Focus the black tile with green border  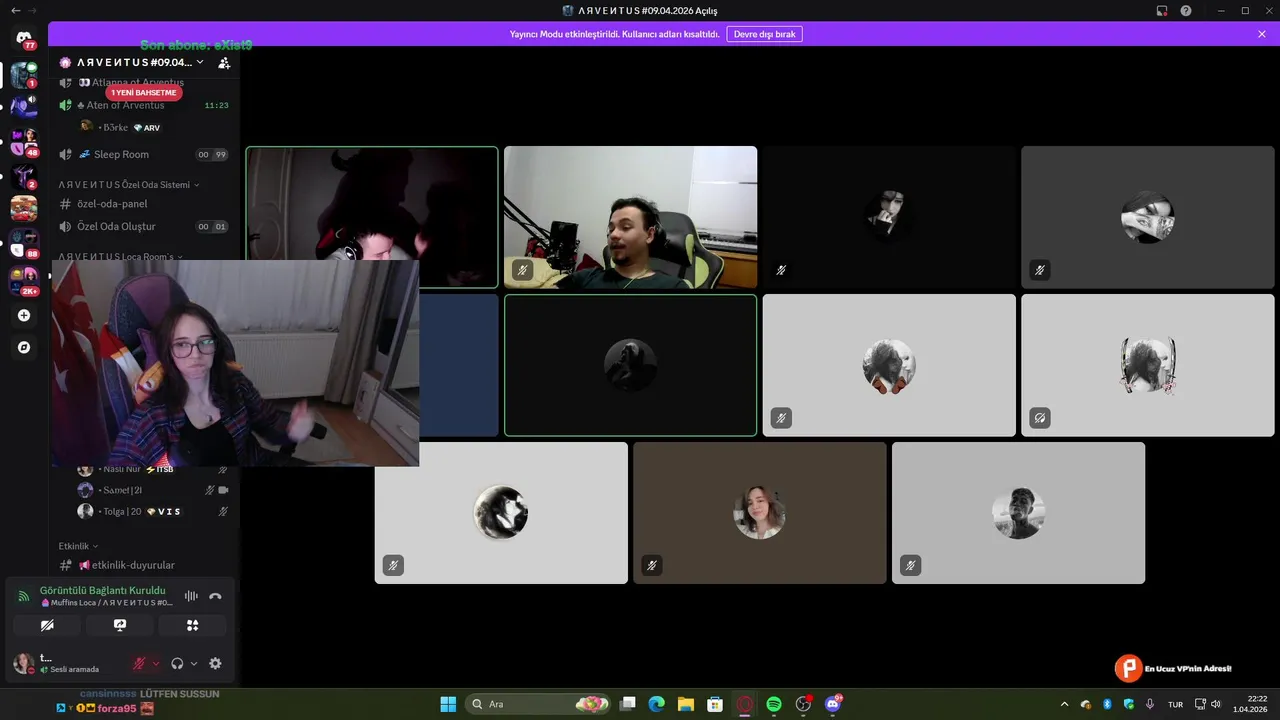coord(630,365)
